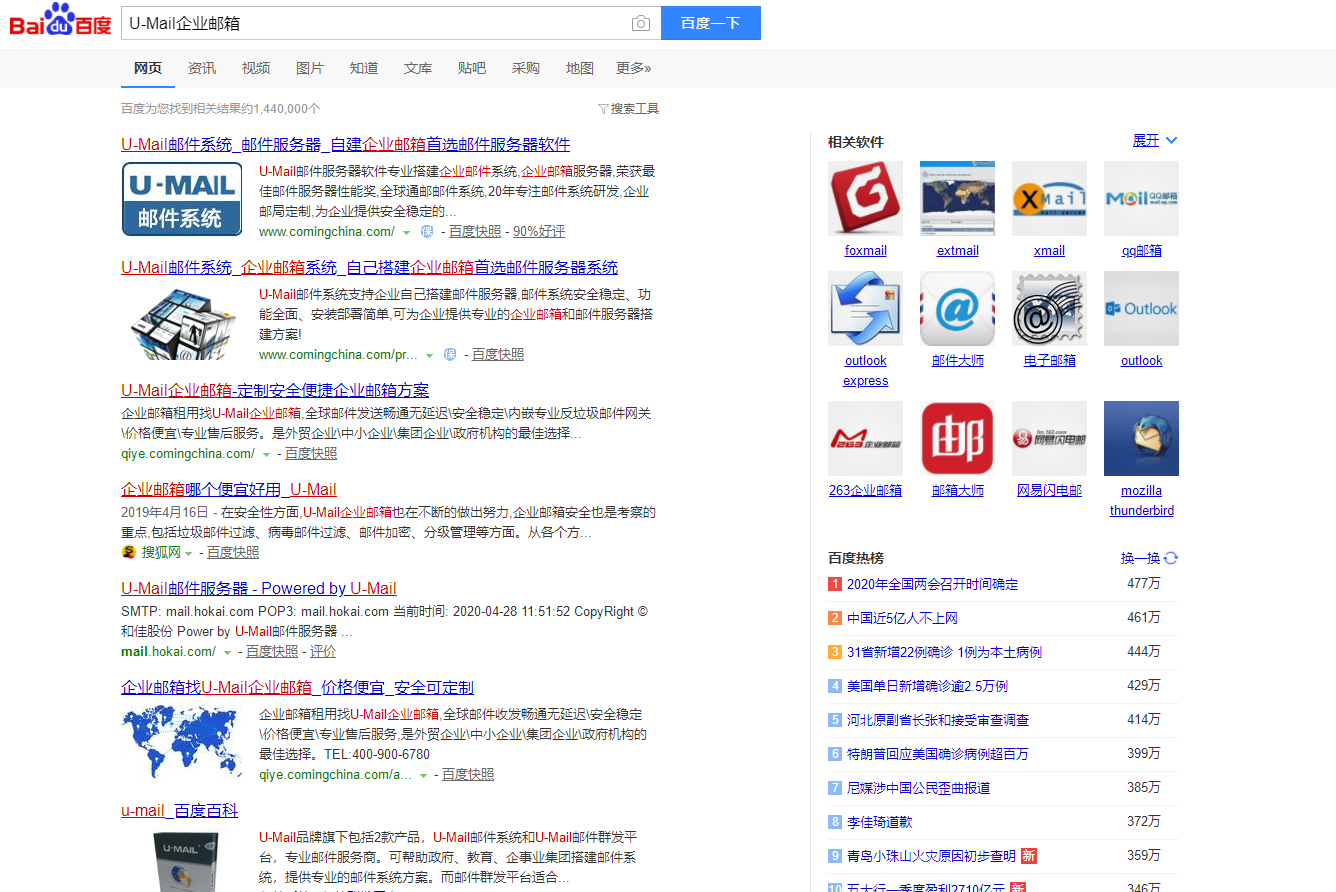Click the world map thumbnail

[x=182, y=742]
